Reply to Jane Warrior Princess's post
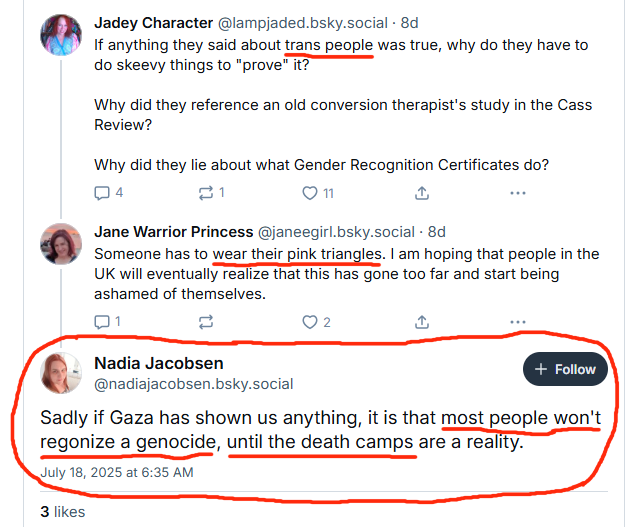 pyautogui.click(x=102, y=321)
